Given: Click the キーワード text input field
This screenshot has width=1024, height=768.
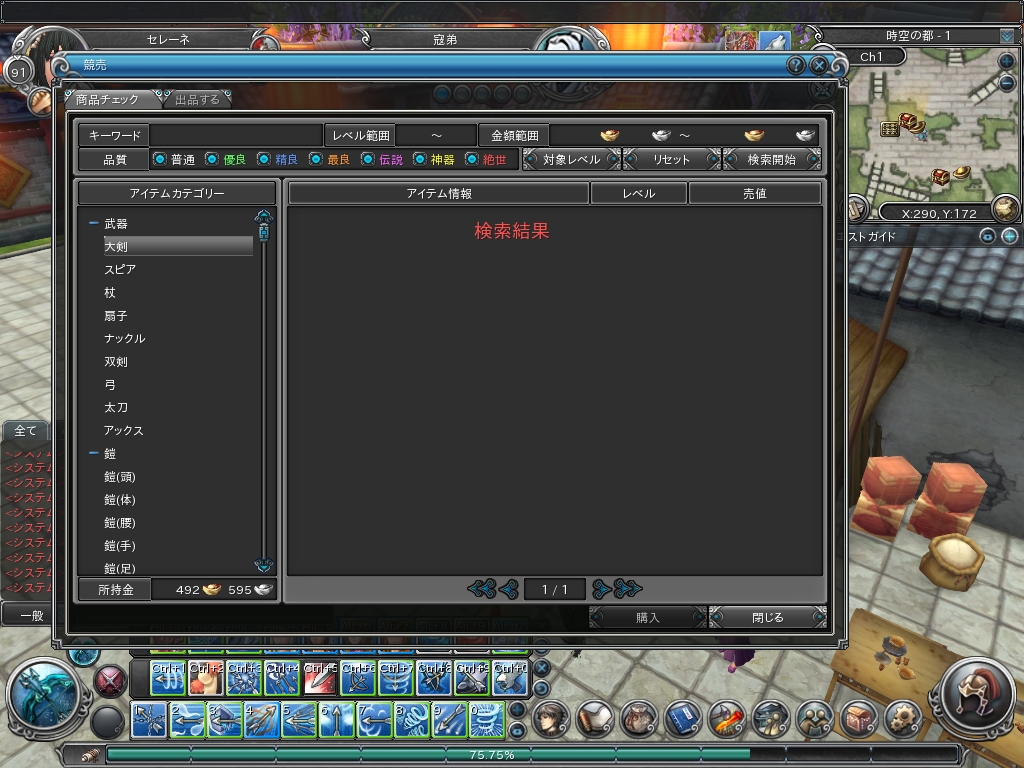Looking at the screenshot, I should [236, 135].
